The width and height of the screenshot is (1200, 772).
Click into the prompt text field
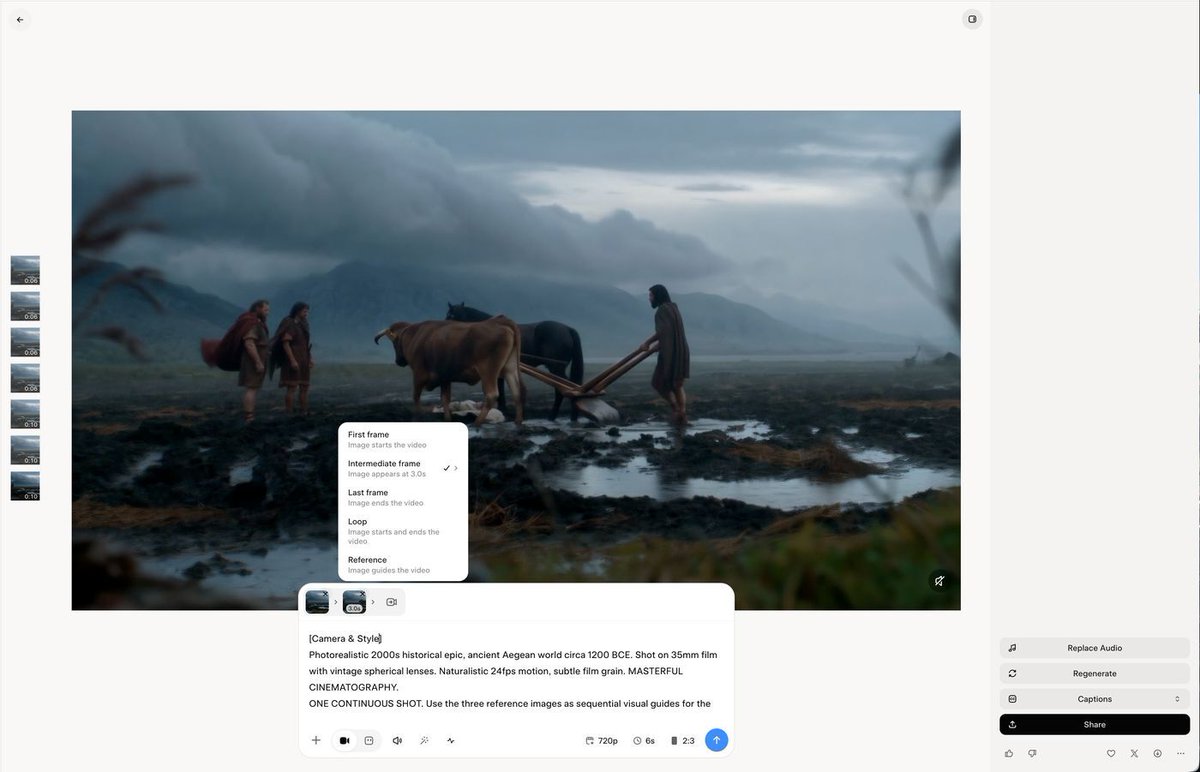pyautogui.click(x=516, y=671)
